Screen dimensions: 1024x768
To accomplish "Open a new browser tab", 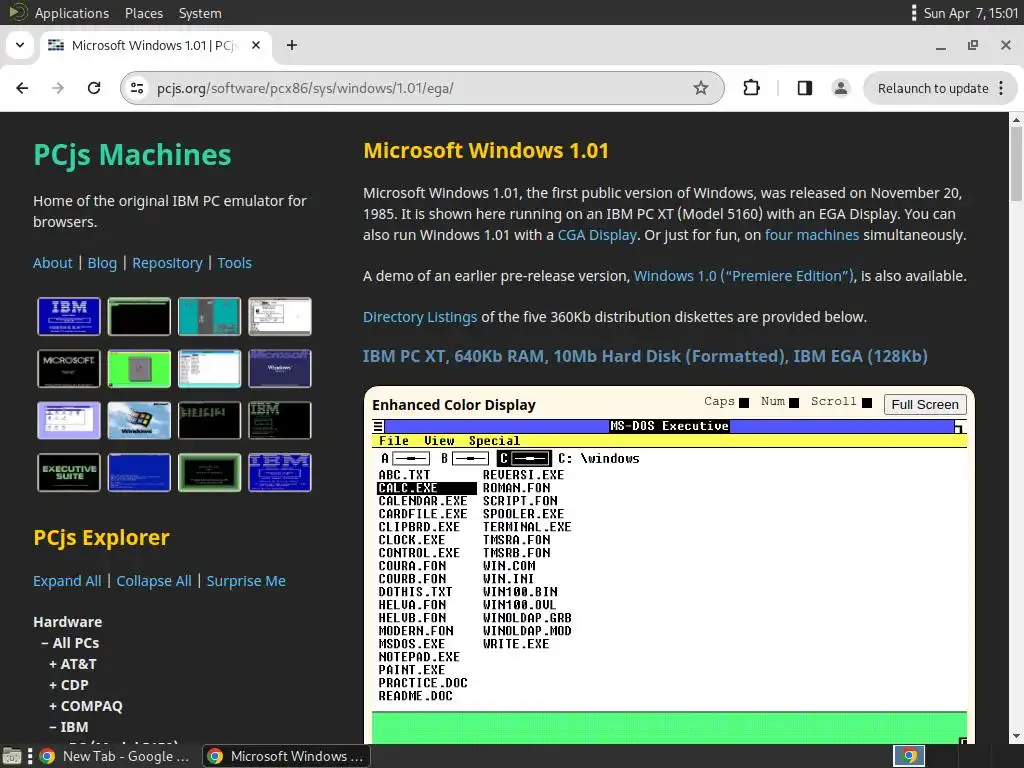I will (x=292, y=45).
